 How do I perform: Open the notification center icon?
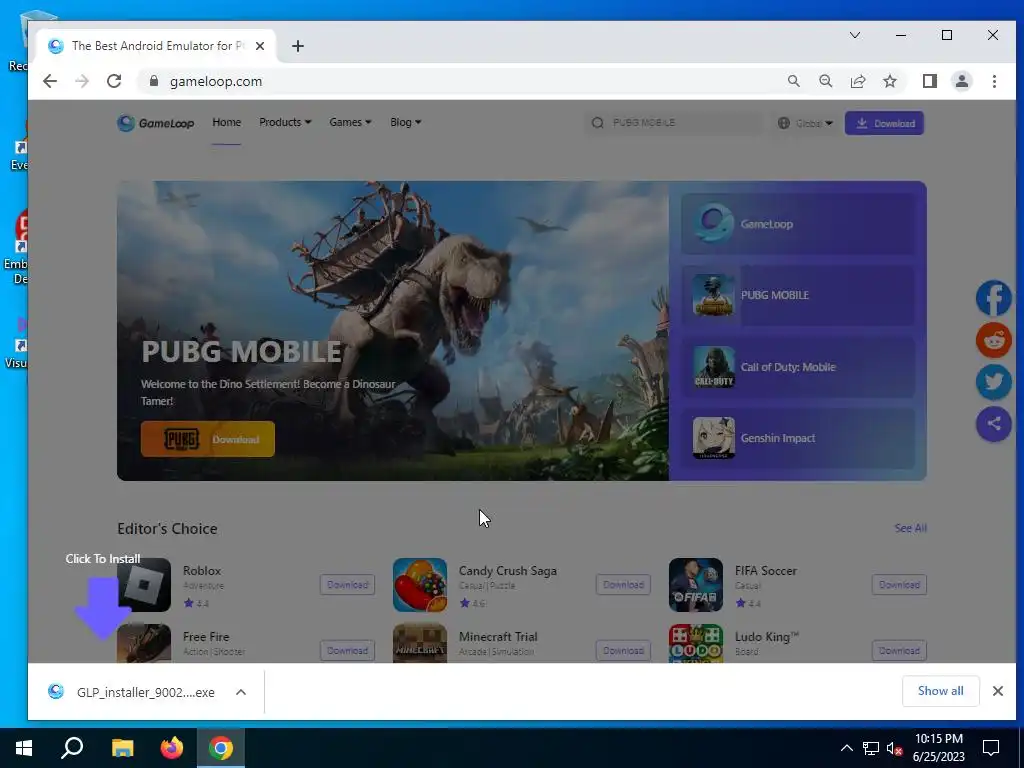tap(991, 748)
